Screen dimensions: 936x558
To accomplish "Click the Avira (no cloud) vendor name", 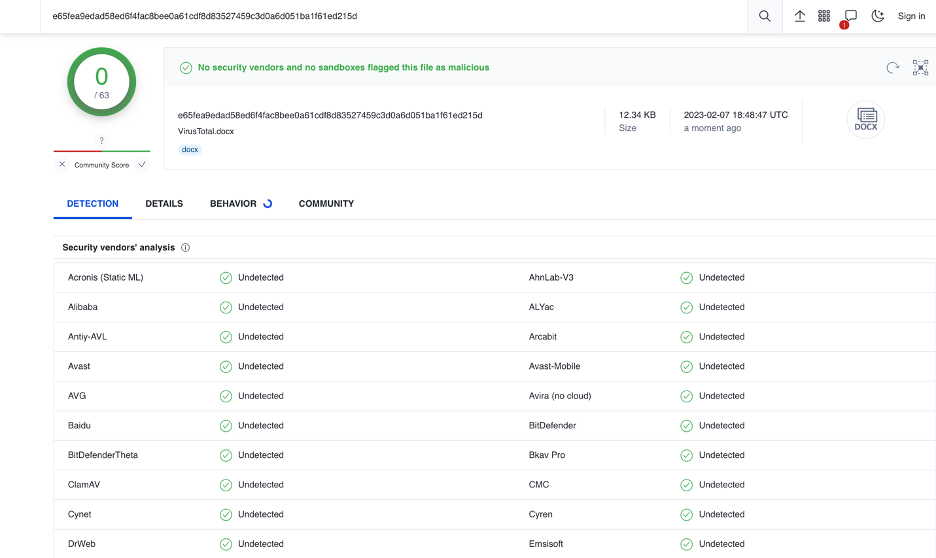I will coord(560,396).
